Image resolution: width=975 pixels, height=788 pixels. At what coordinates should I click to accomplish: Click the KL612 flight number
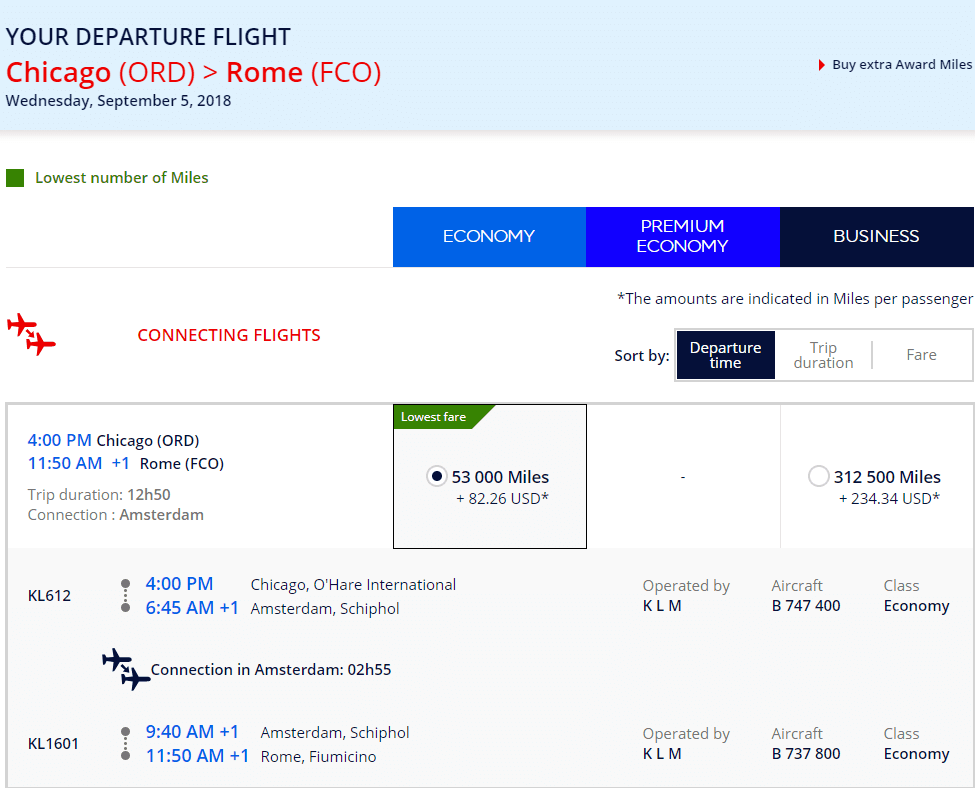pos(49,596)
